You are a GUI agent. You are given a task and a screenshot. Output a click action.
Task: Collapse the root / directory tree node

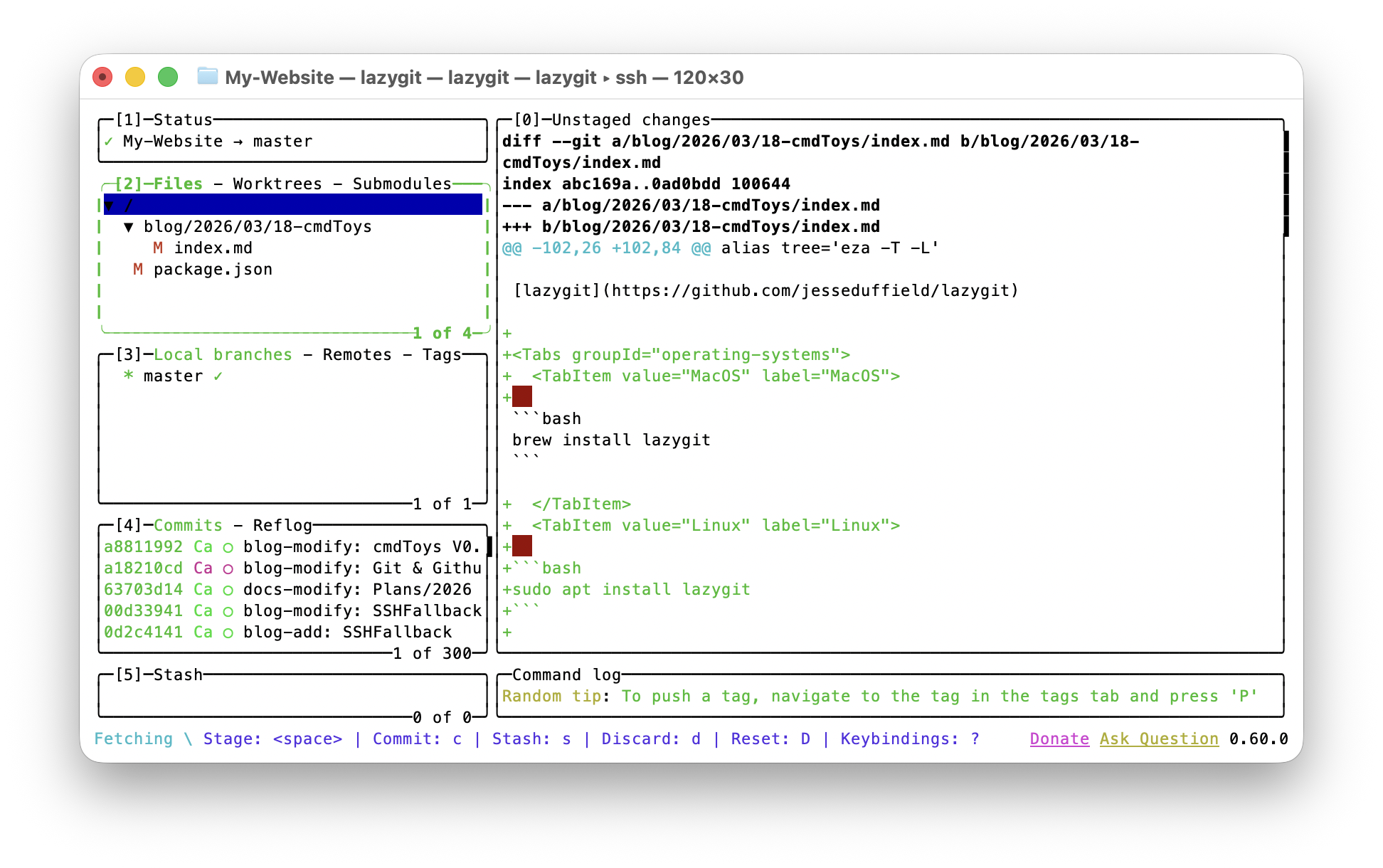tap(109, 205)
